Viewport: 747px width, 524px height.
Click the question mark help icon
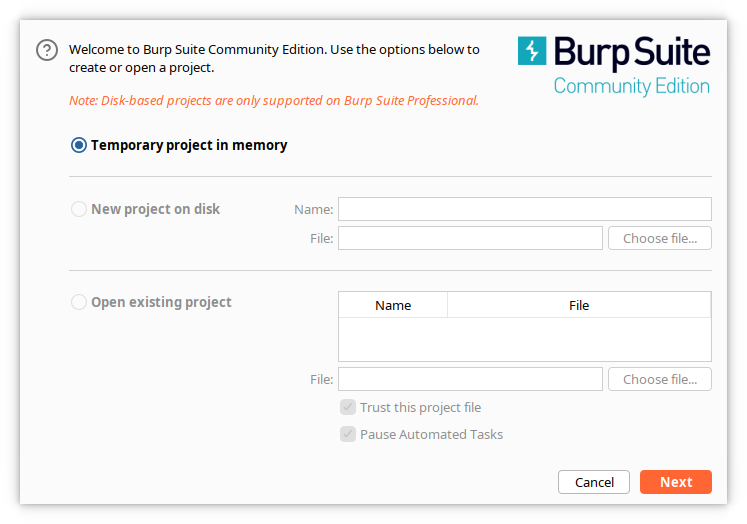(x=47, y=51)
